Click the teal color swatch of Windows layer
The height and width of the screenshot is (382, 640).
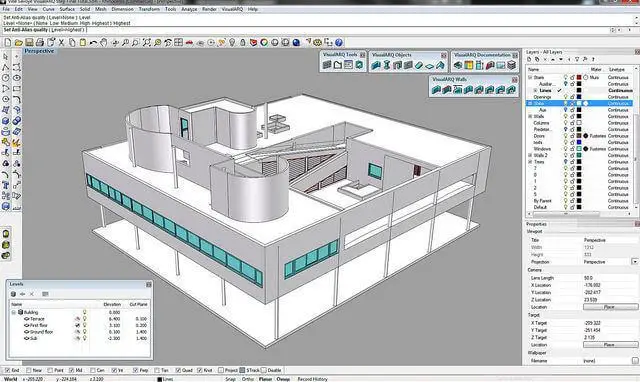(x=579, y=149)
